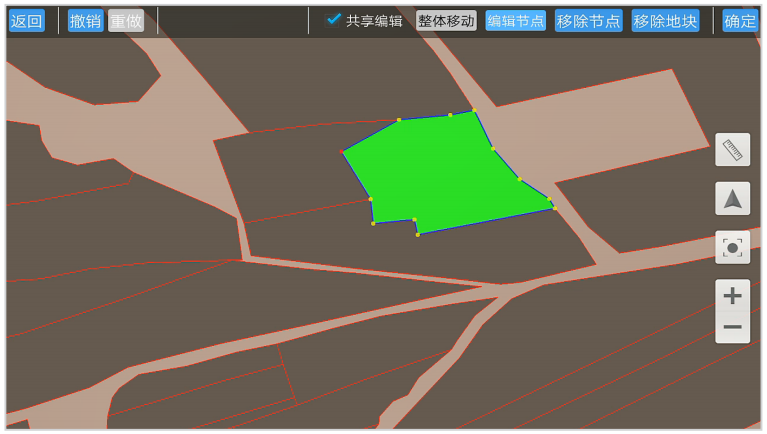Click the navigation arrow compass icon
Screen dimensions: 767x434
(x=732, y=198)
